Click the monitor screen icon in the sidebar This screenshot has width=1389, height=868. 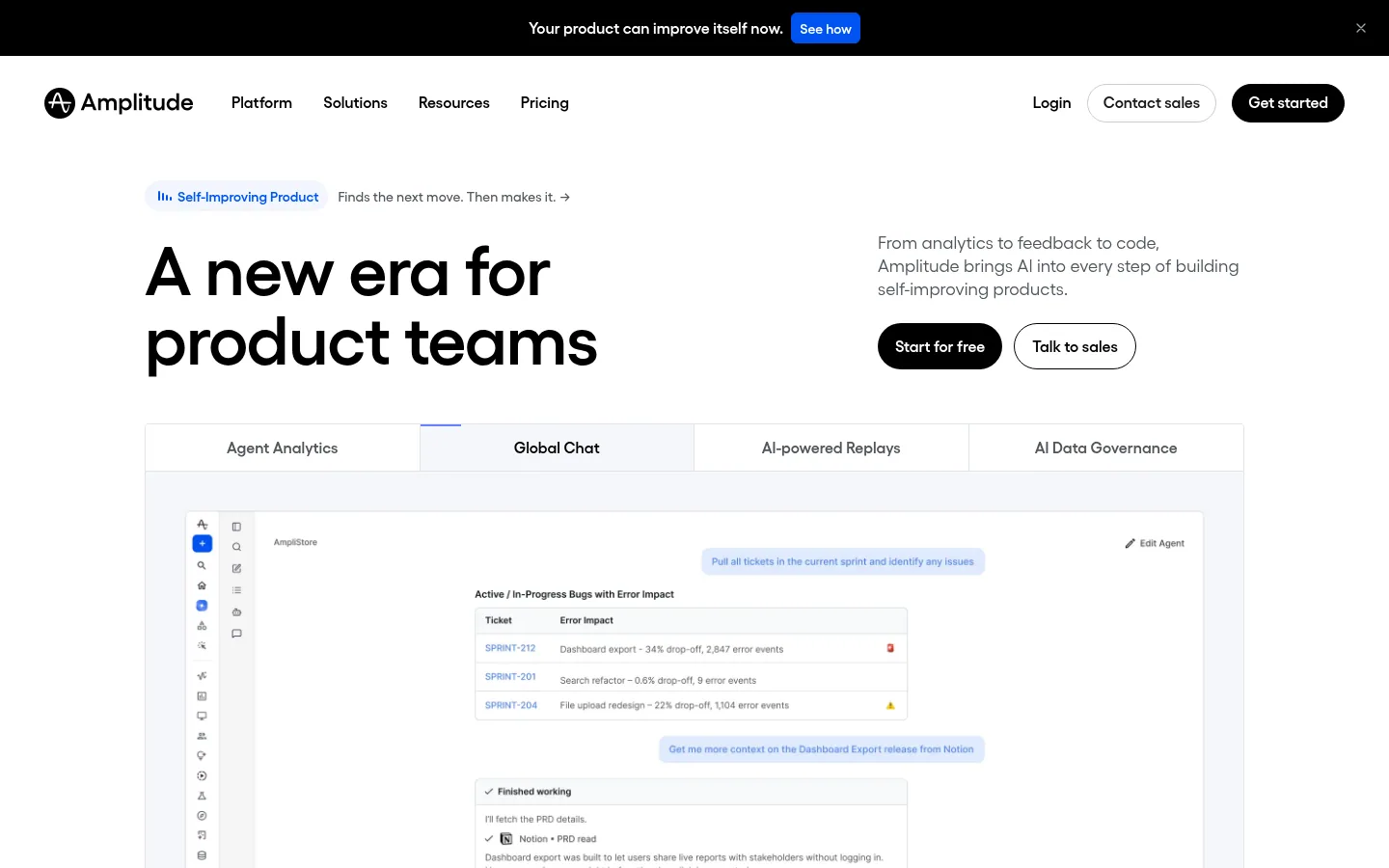202,716
